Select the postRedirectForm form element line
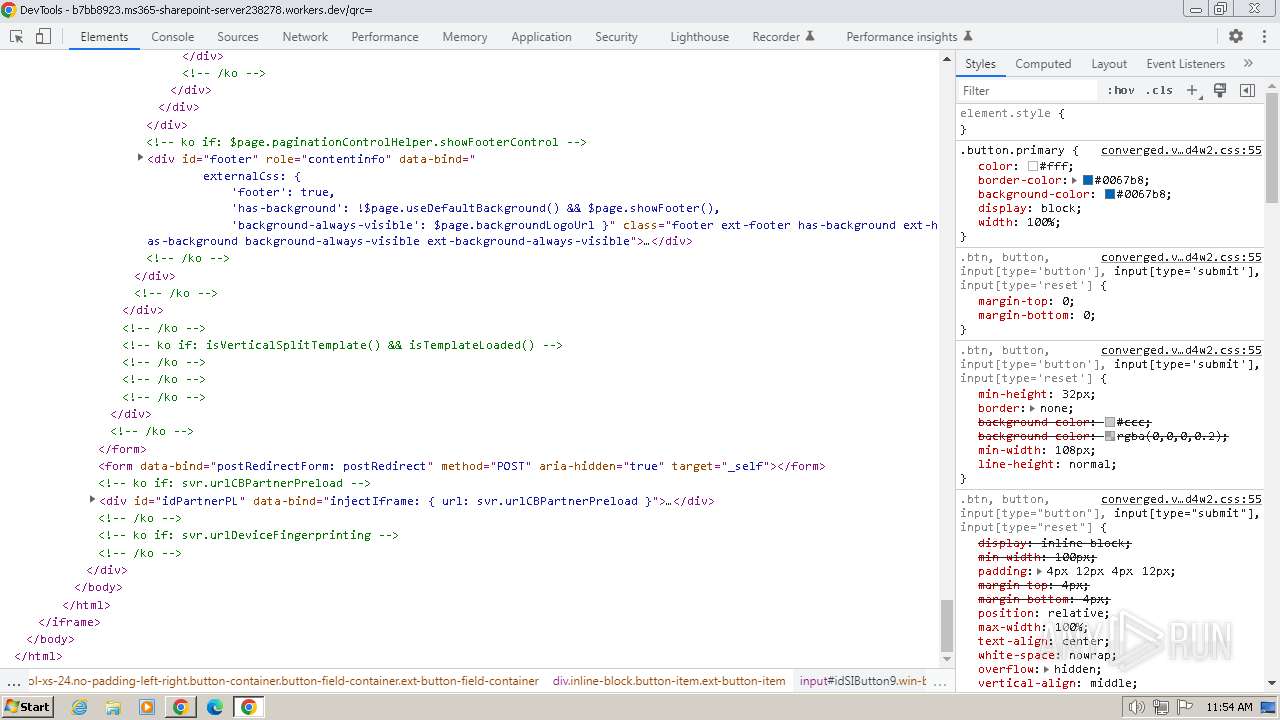The width and height of the screenshot is (1280, 720). coord(462,466)
